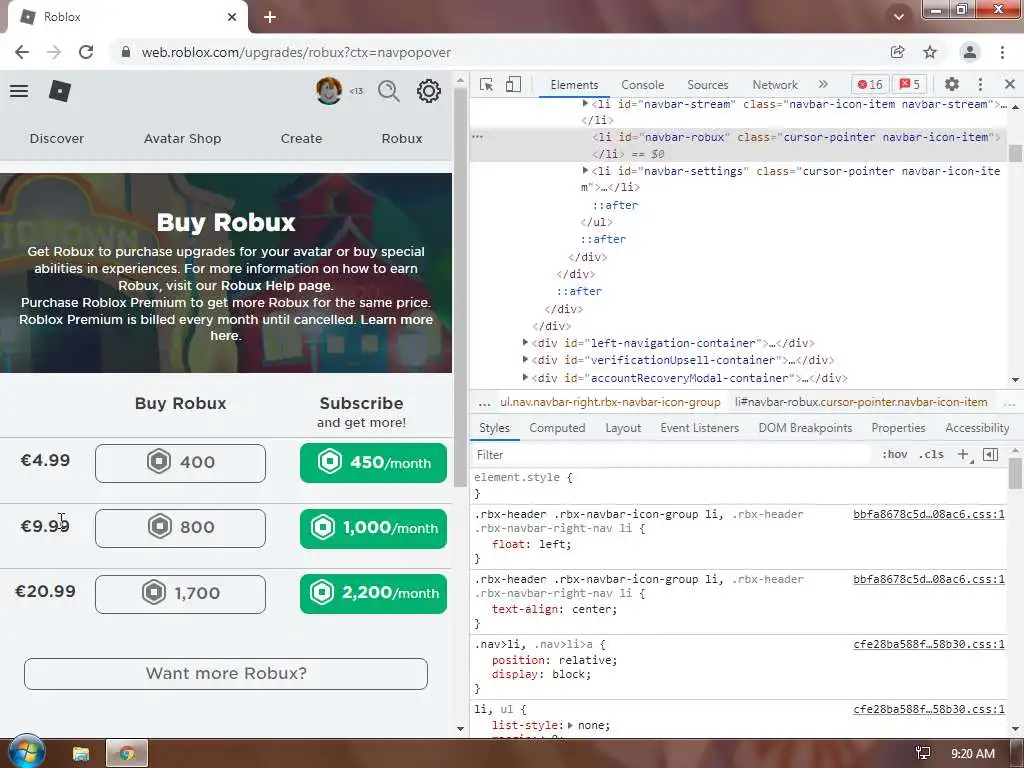The height and width of the screenshot is (768, 1024).
Task: Open the Event Listeners tab
Action: click(699, 428)
